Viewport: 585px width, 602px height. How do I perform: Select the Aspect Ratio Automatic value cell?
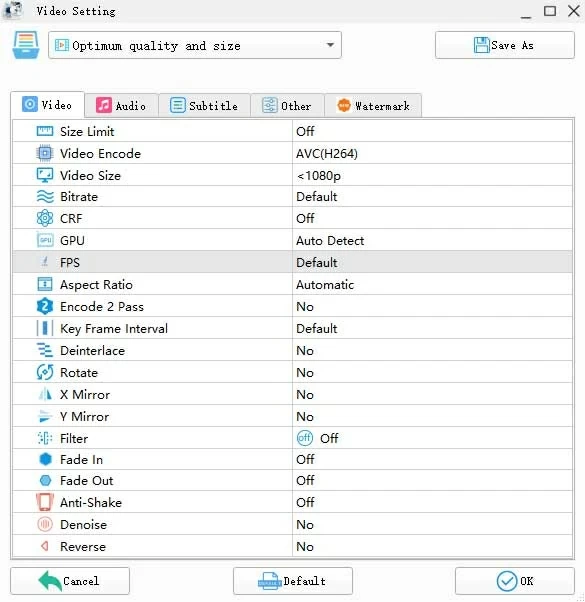(432, 284)
